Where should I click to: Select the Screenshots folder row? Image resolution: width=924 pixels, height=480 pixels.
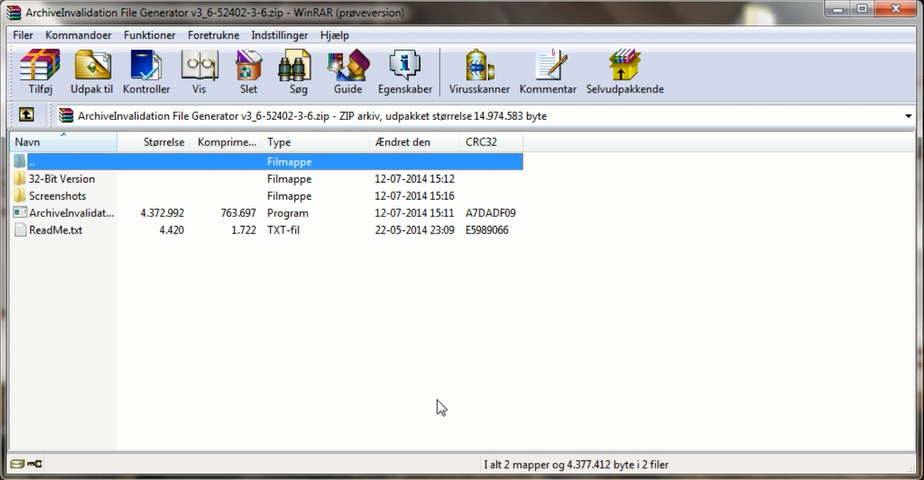click(266, 196)
